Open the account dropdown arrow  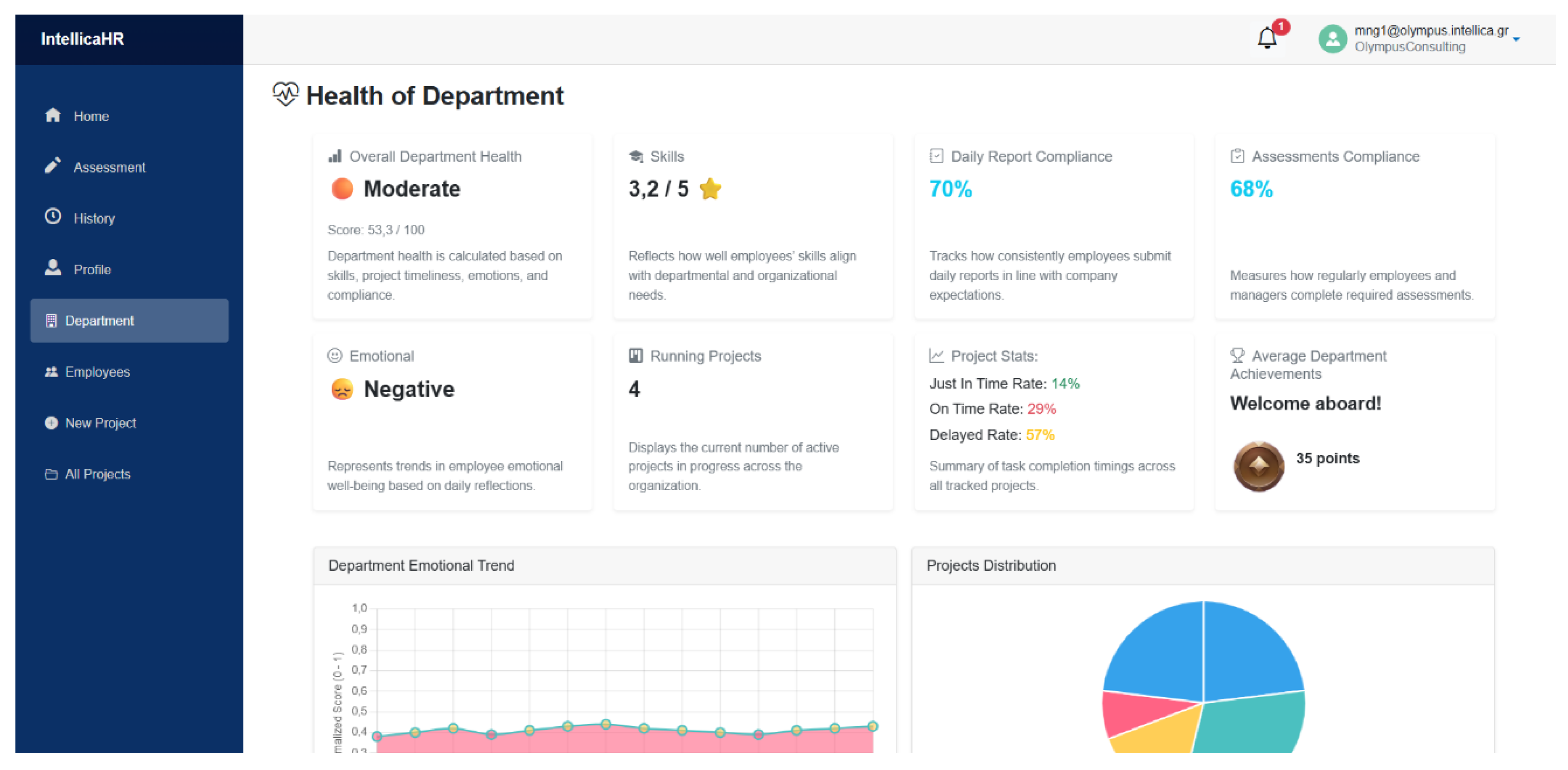pos(1516,39)
